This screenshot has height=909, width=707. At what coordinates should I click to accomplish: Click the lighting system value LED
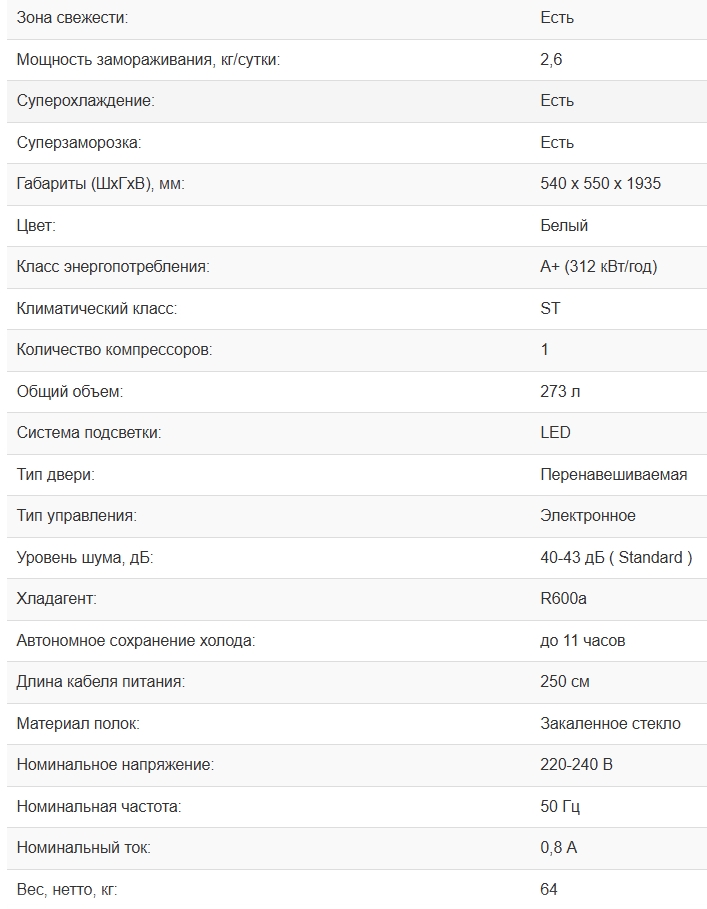[555, 432]
